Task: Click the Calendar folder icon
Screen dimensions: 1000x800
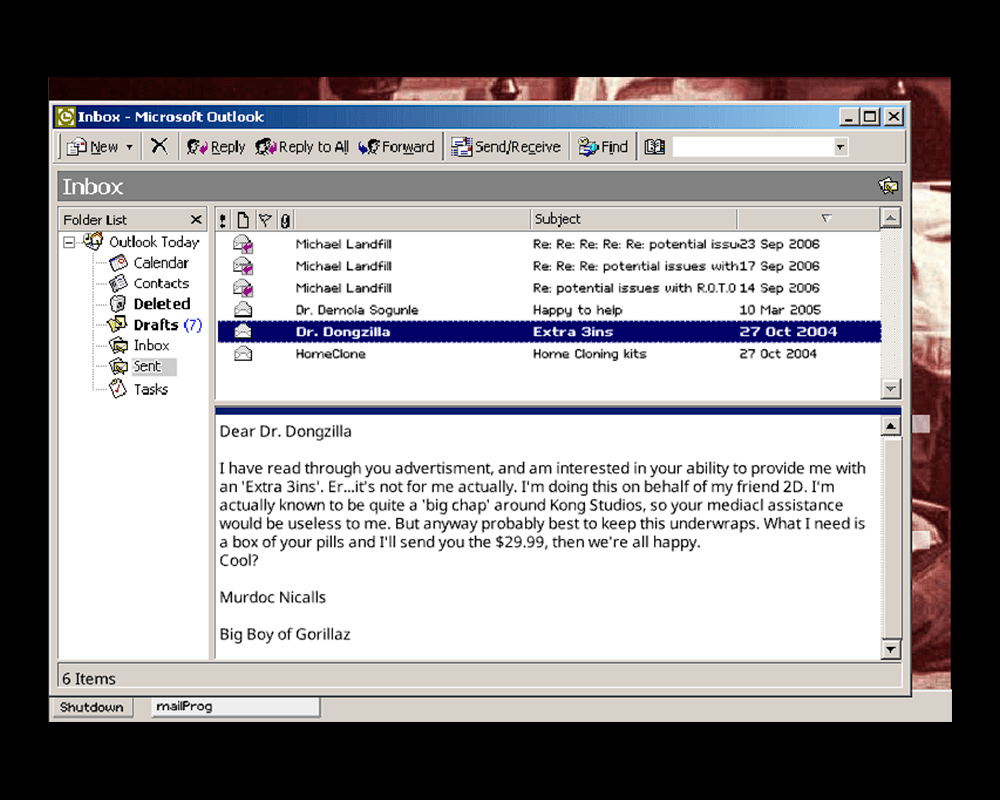Action: [x=118, y=262]
